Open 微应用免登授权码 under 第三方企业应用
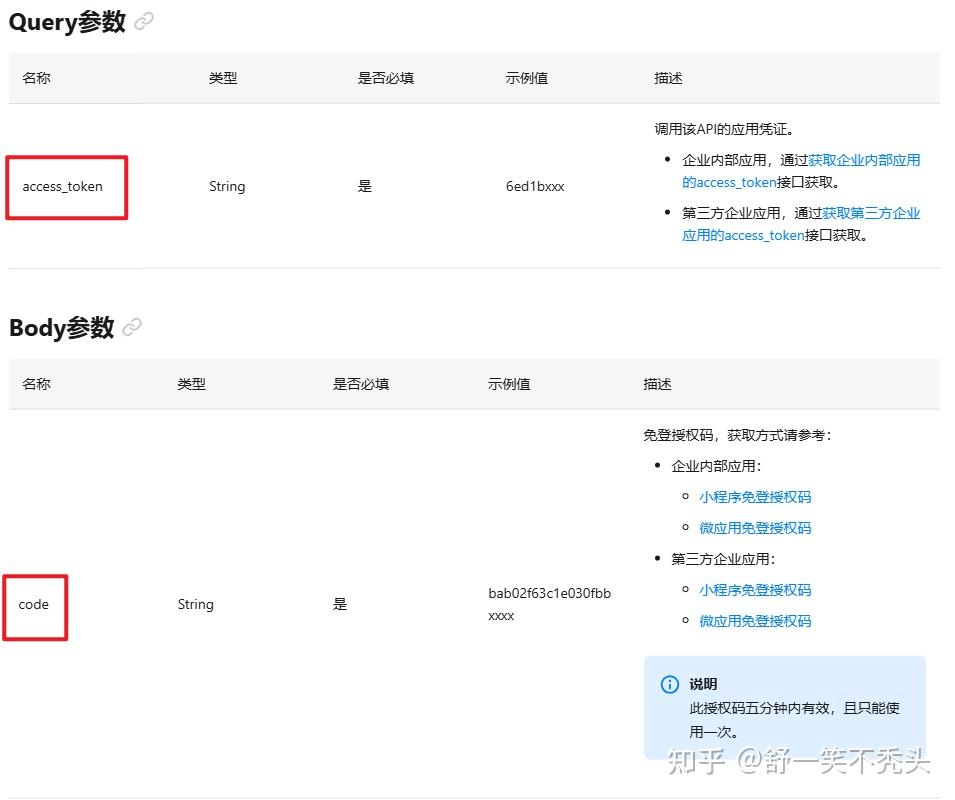The image size is (955, 800). pyautogui.click(x=755, y=620)
